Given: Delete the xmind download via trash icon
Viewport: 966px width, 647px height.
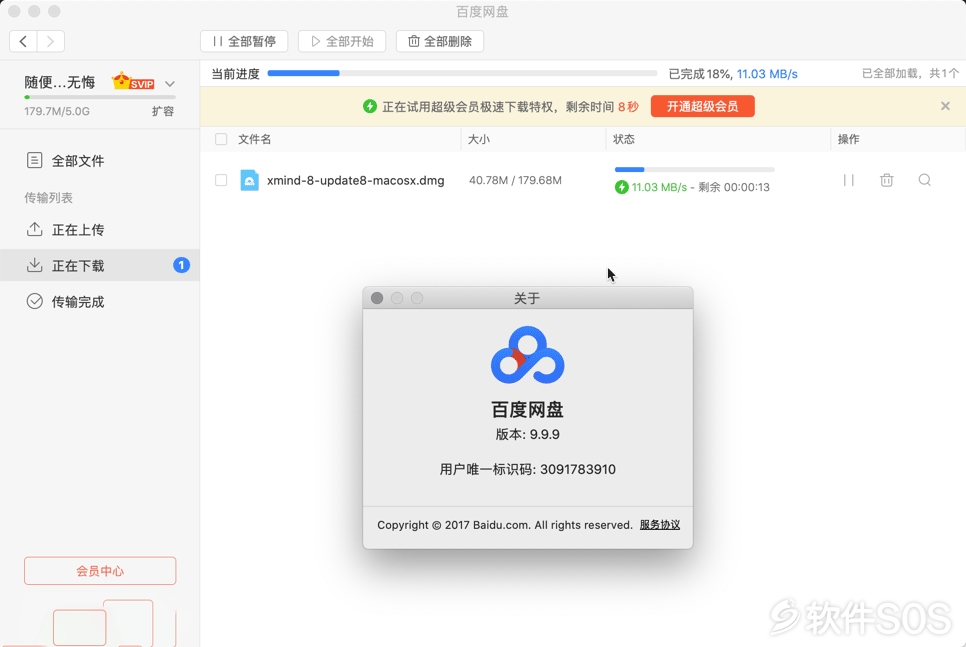Looking at the screenshot, I should [887, 180].
